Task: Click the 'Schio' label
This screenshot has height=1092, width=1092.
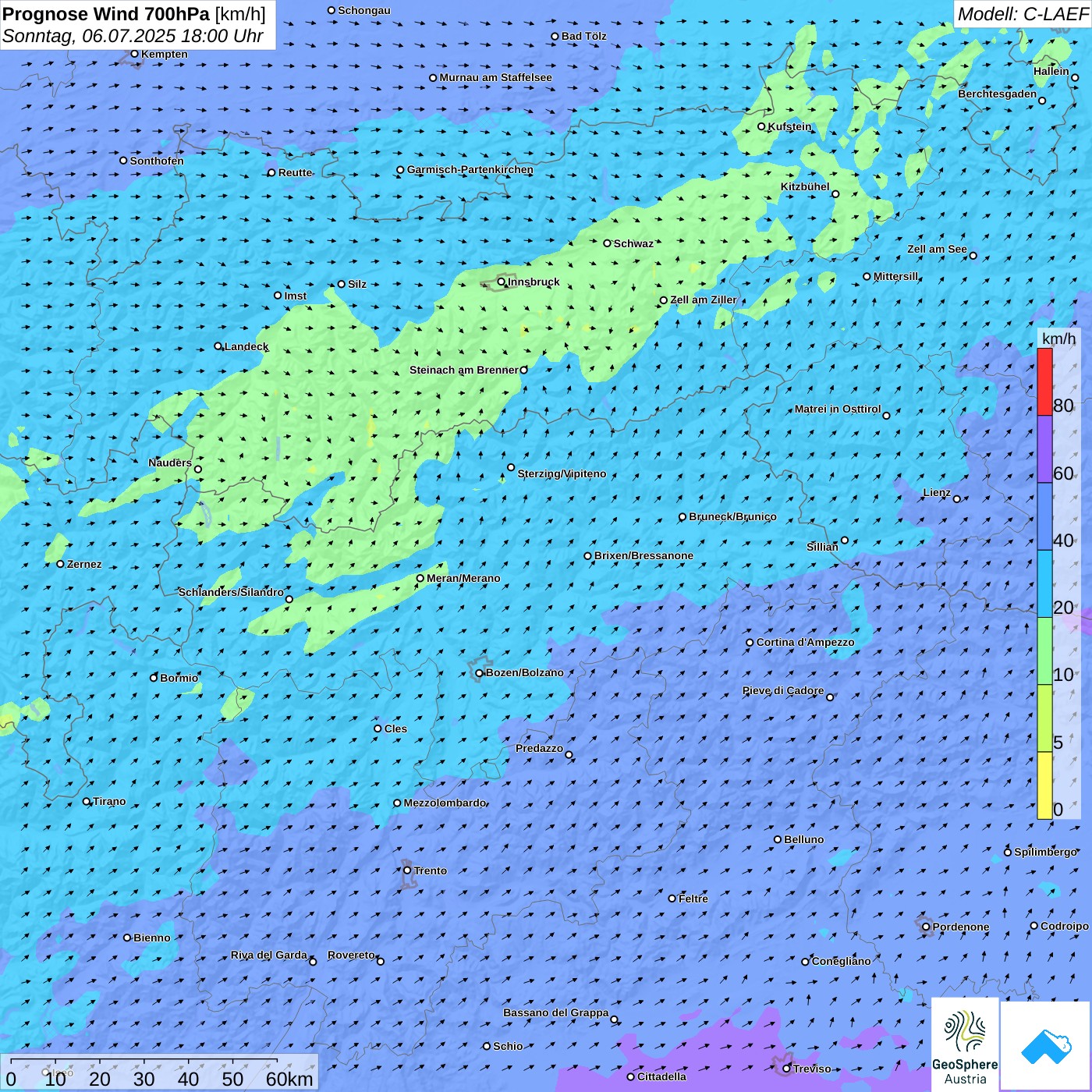Action: (508, 1046)
